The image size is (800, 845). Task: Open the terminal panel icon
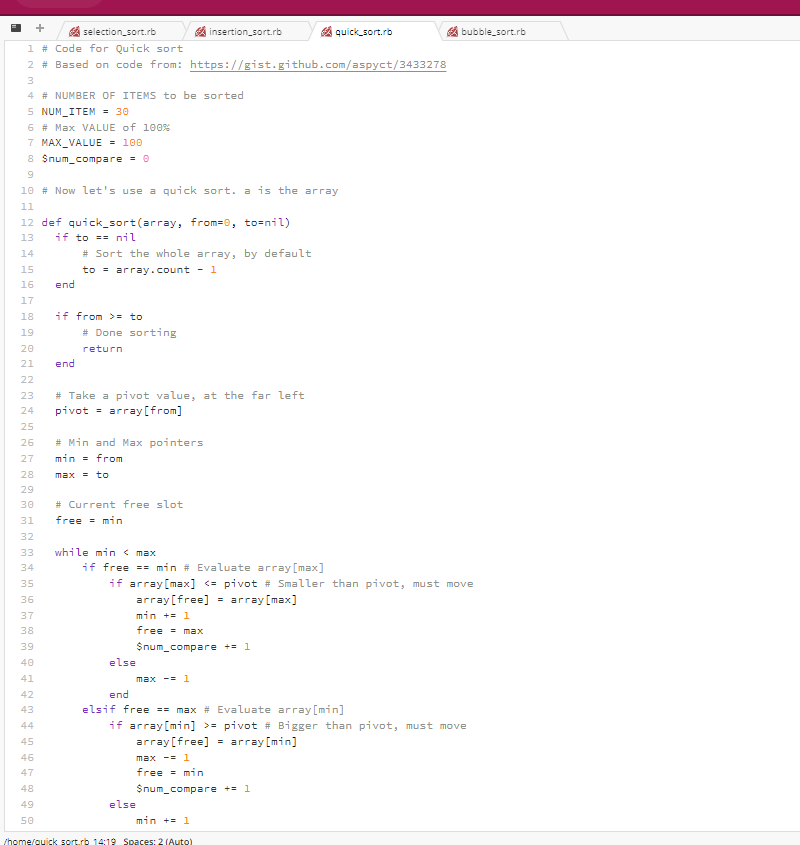[16, 28]
